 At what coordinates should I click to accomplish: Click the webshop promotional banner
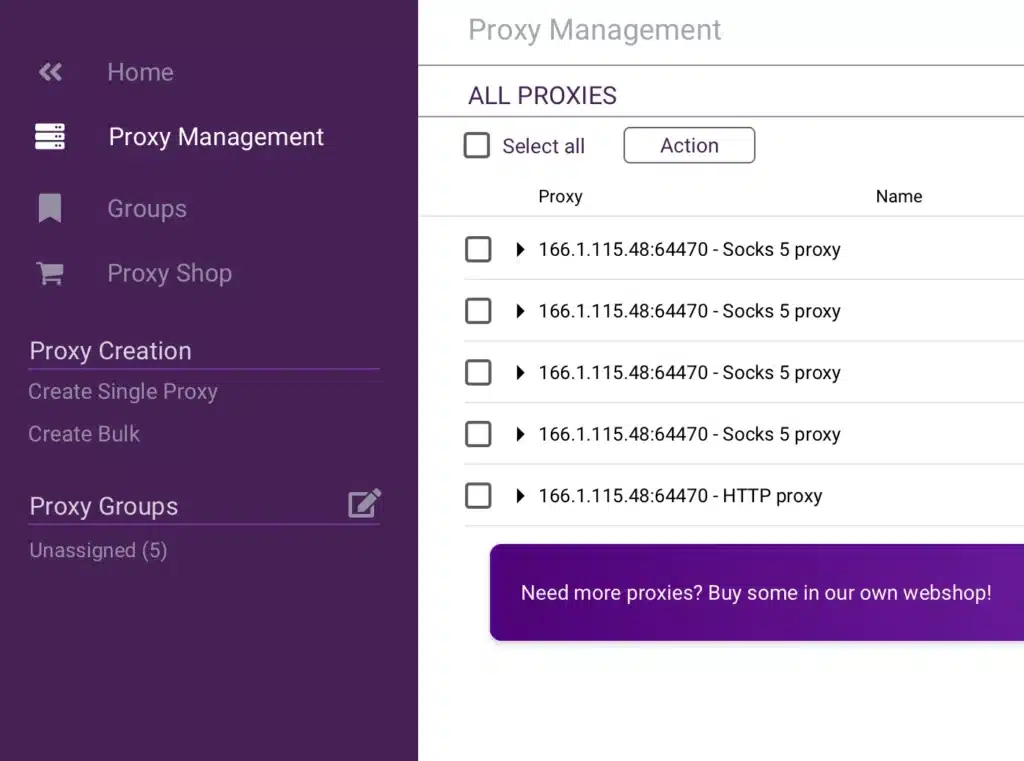click(756, 592)
